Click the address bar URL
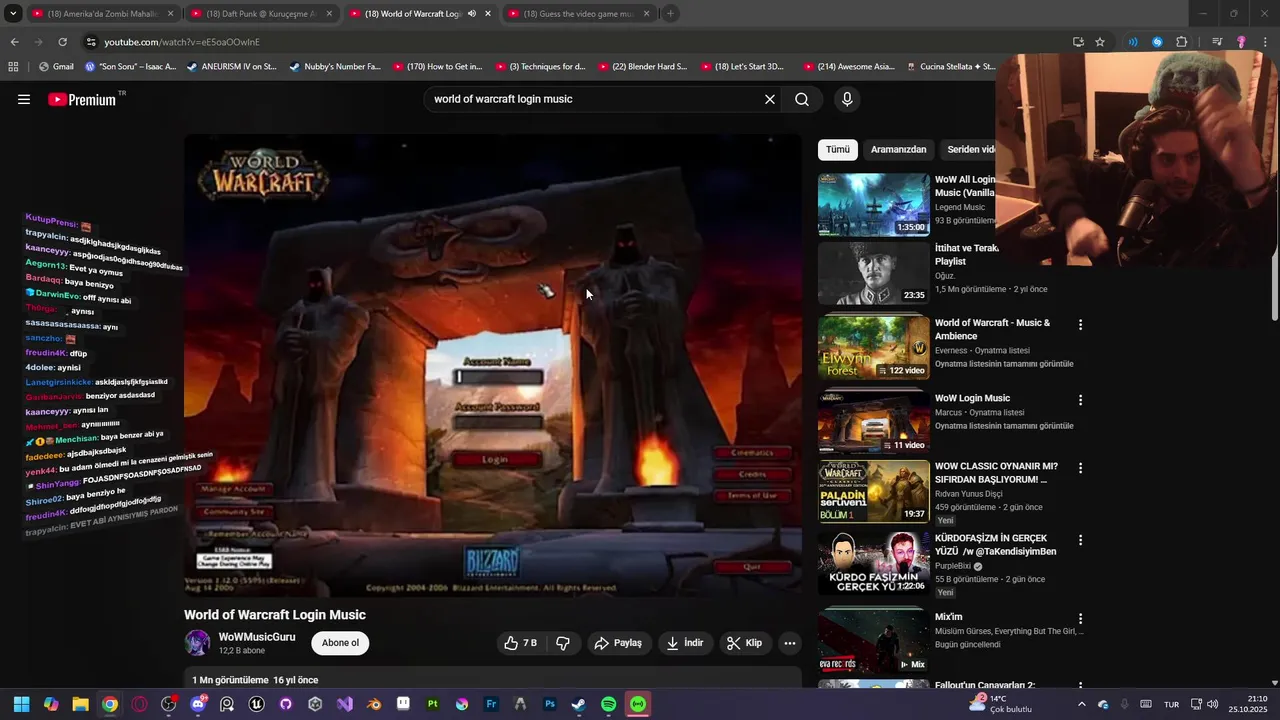 pos(182,42)
